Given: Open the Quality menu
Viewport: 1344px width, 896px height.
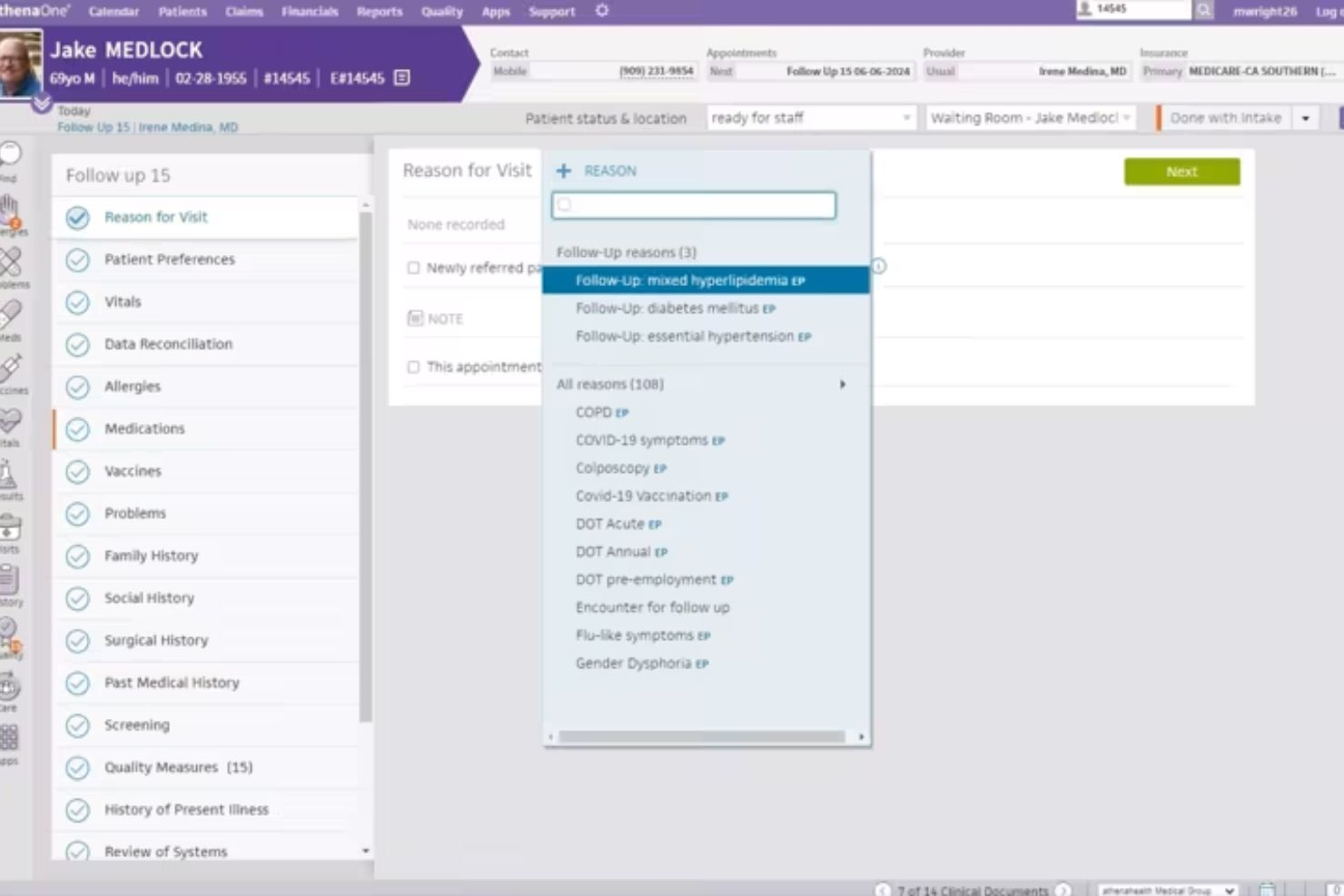Looking at the screenshot, I should (442, 12).
